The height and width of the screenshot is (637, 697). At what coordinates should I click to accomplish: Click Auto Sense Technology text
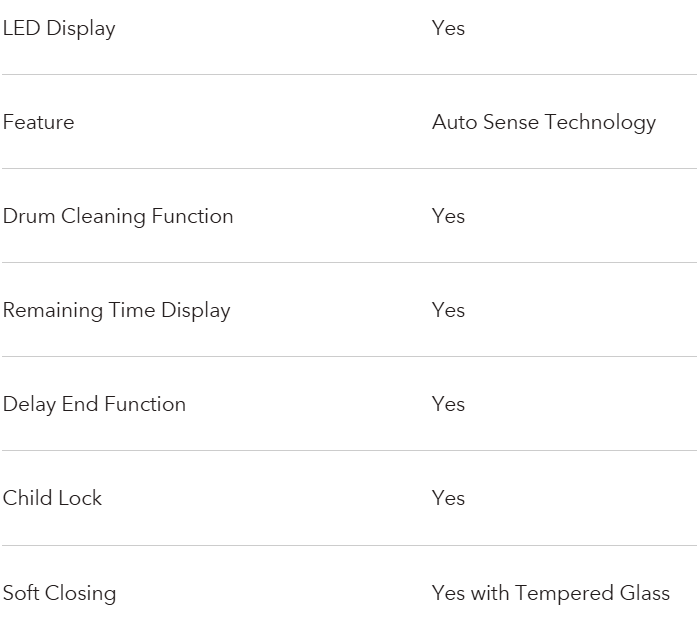tap(544, 123)
